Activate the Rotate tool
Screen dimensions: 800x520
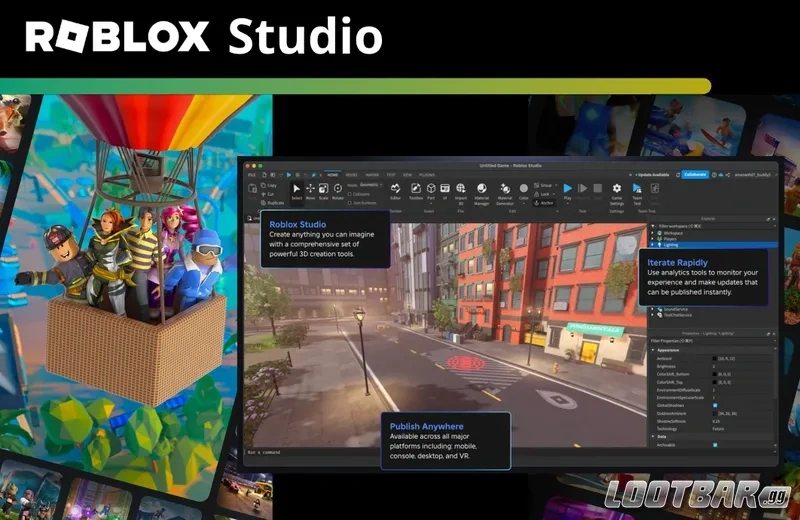coord(338,191)
